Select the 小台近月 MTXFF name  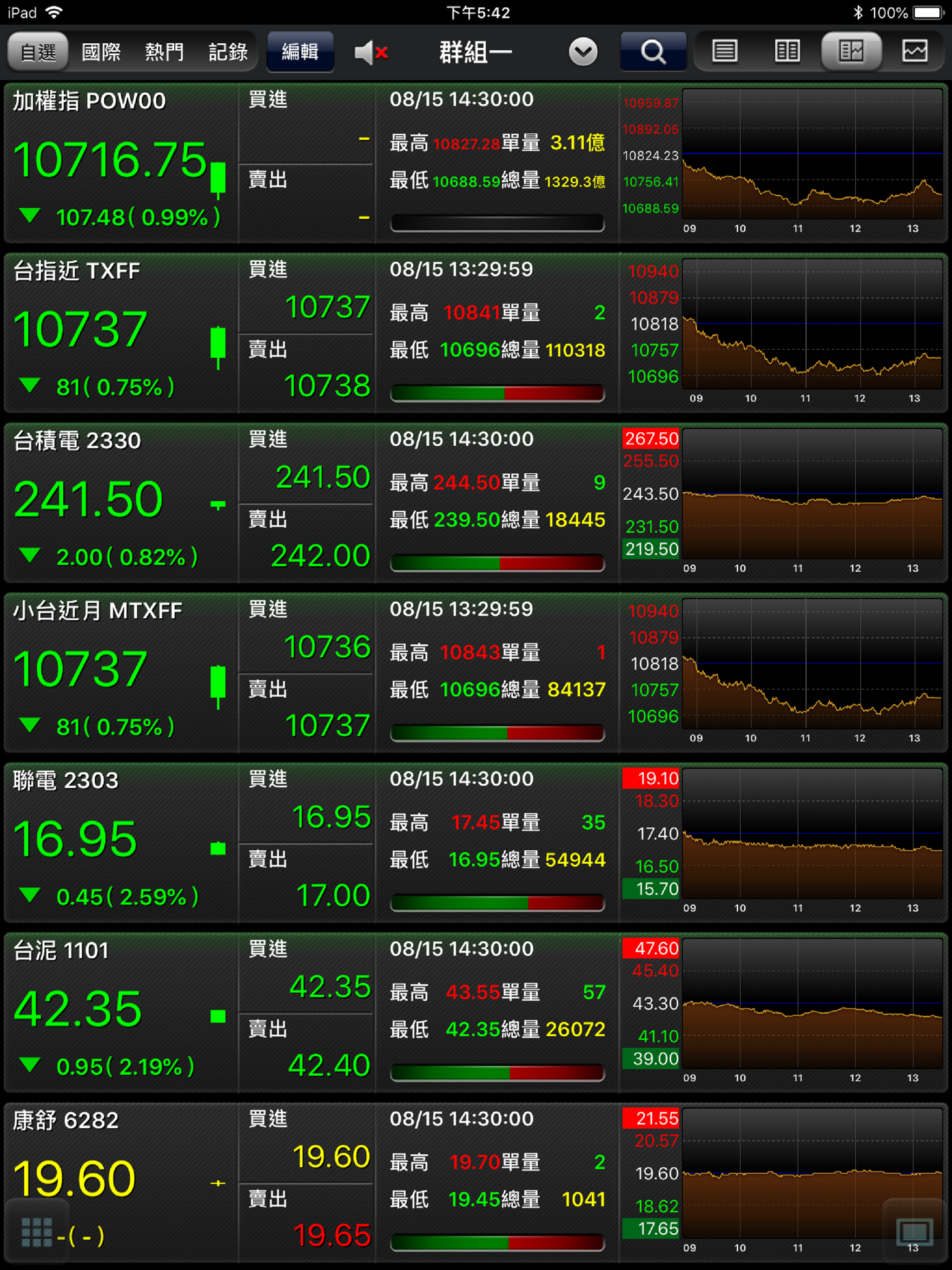pyautogui.click(x=98, y=611)
